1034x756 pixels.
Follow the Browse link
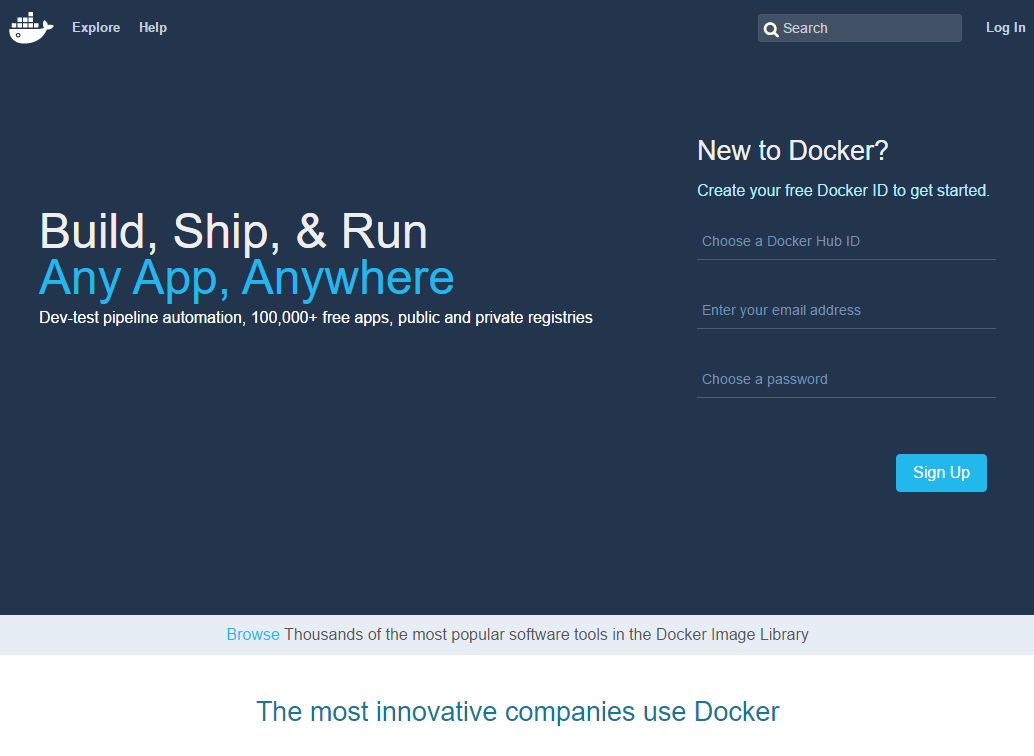[x=253, y=635]
